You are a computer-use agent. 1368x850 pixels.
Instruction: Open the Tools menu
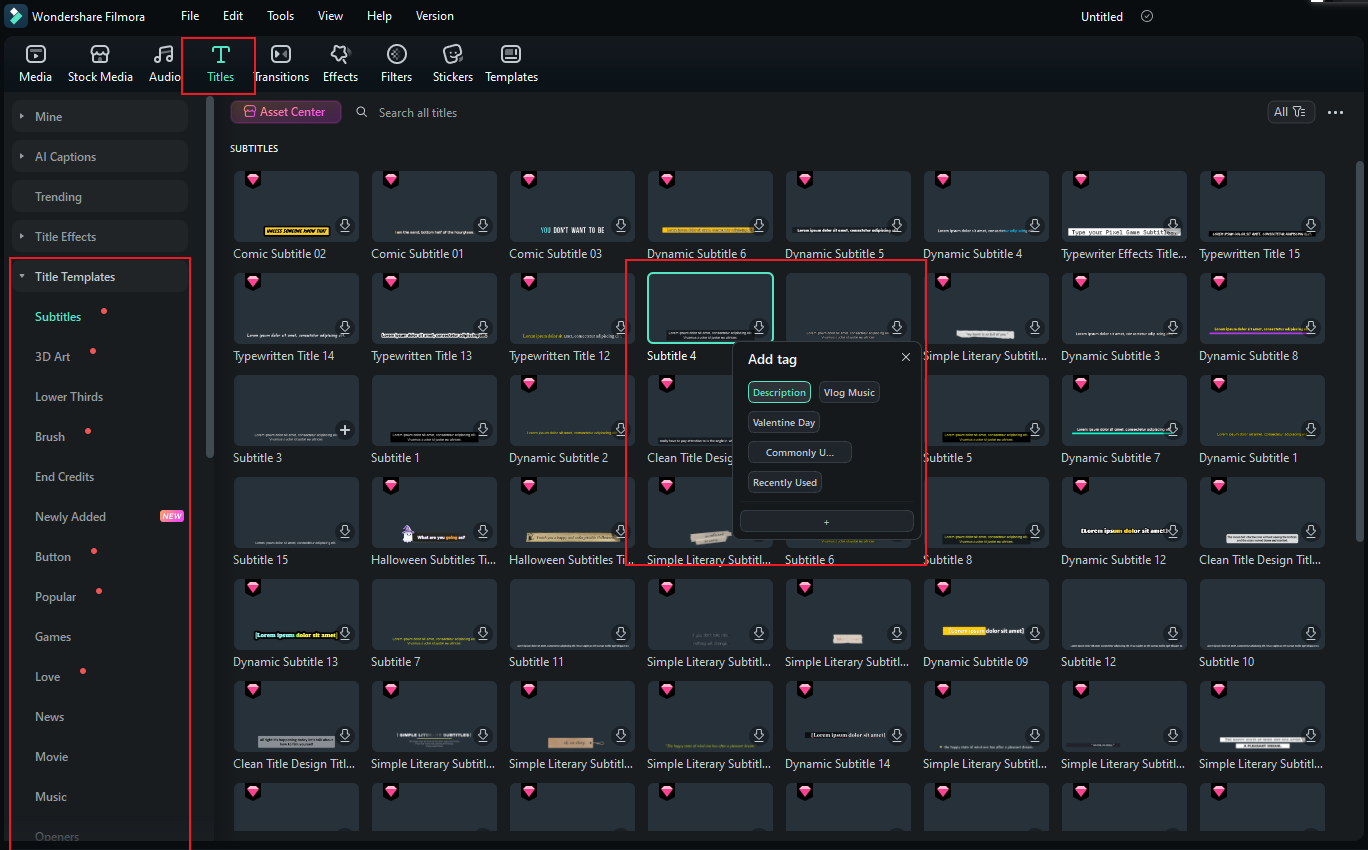281,16
